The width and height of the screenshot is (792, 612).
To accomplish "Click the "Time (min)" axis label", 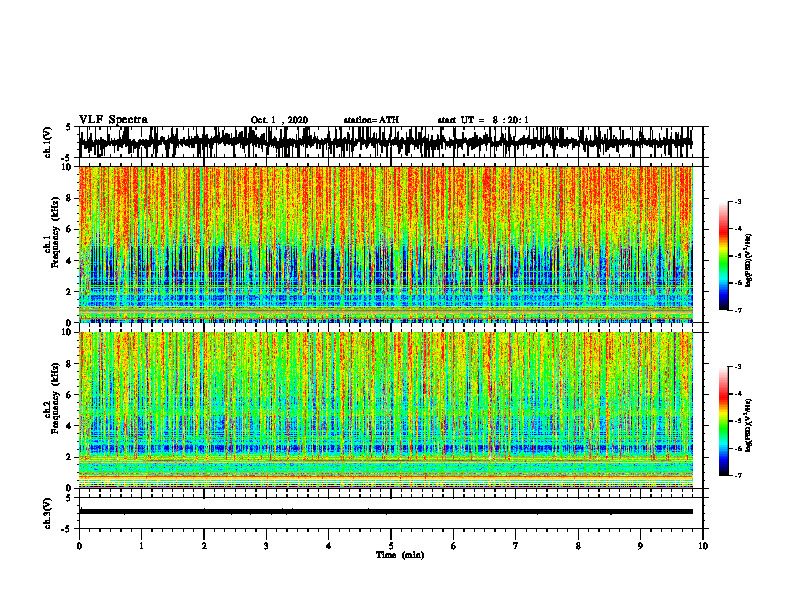I will click(x=400, y=555).
